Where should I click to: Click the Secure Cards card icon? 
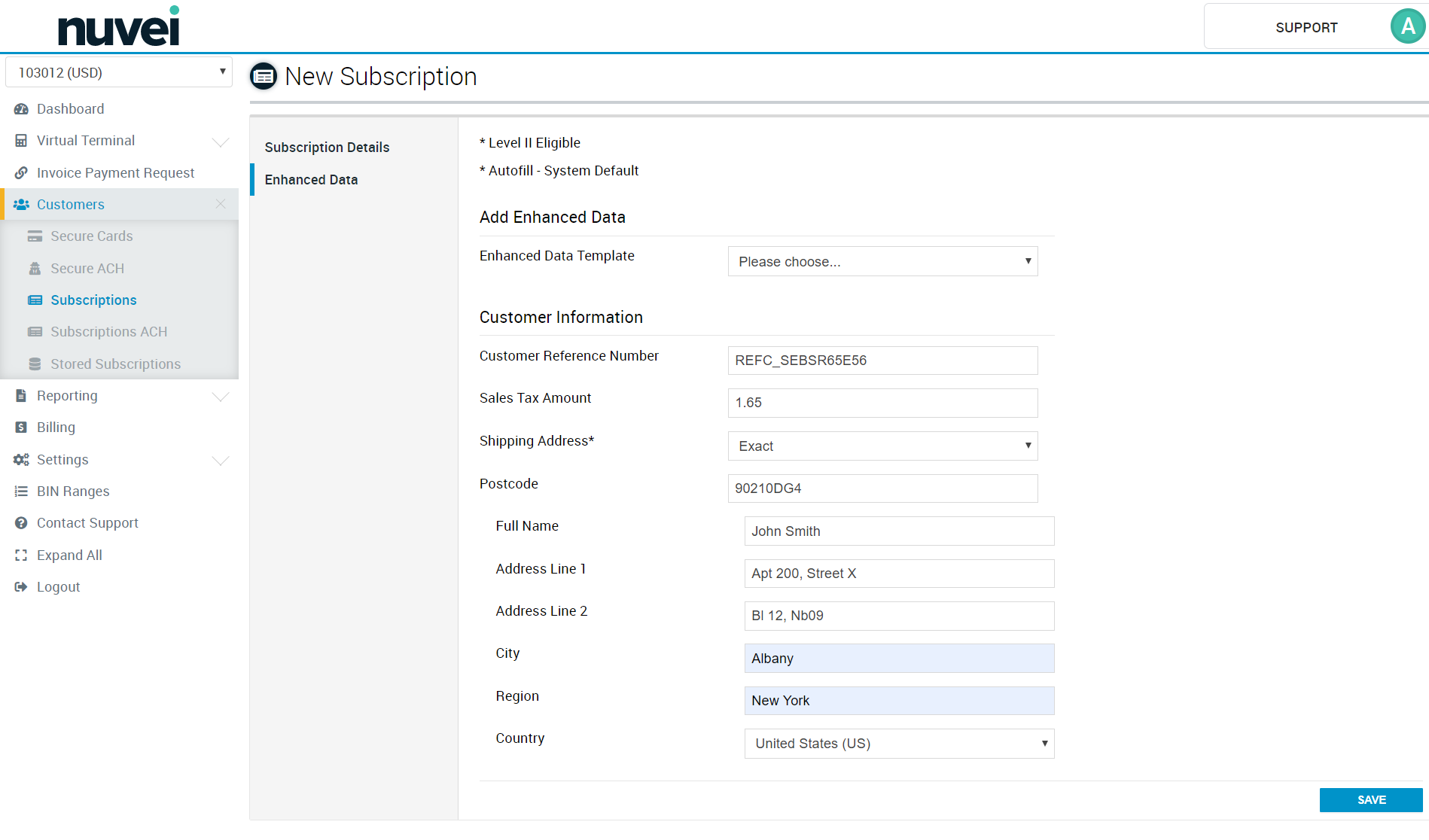(35, 236)
